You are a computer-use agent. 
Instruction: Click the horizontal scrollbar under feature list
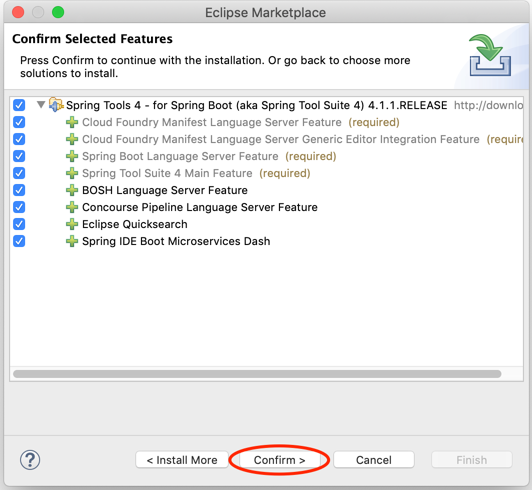click(257, 374)
